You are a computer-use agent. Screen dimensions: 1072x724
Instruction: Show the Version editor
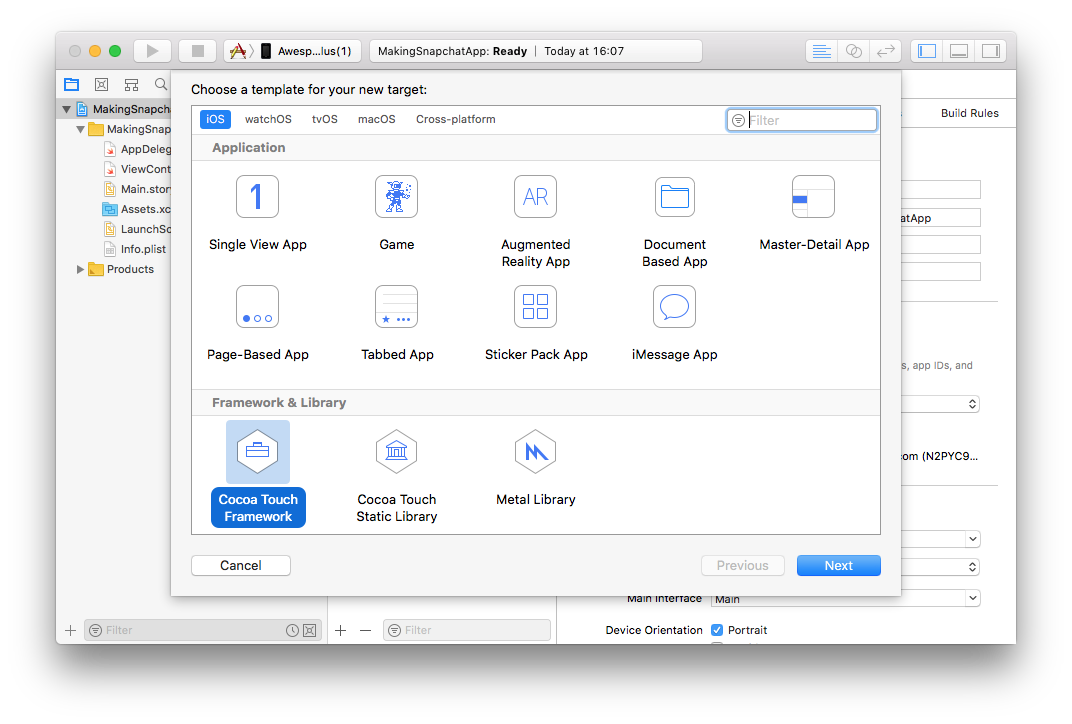point(885,51)
